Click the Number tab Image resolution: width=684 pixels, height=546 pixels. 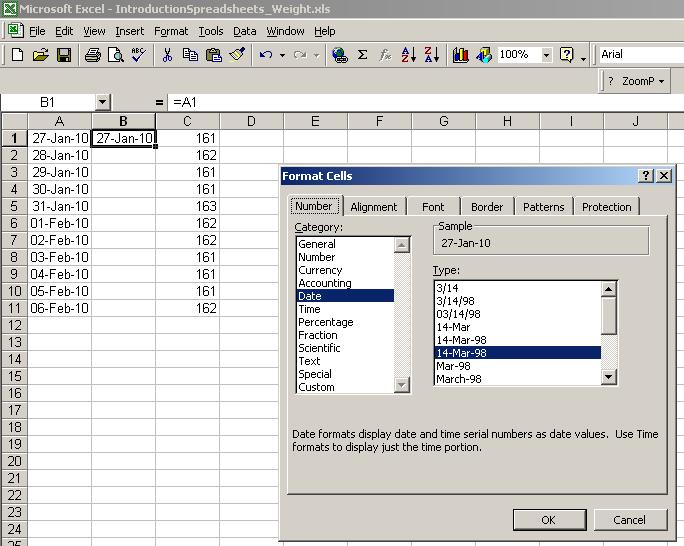[314, 206]
